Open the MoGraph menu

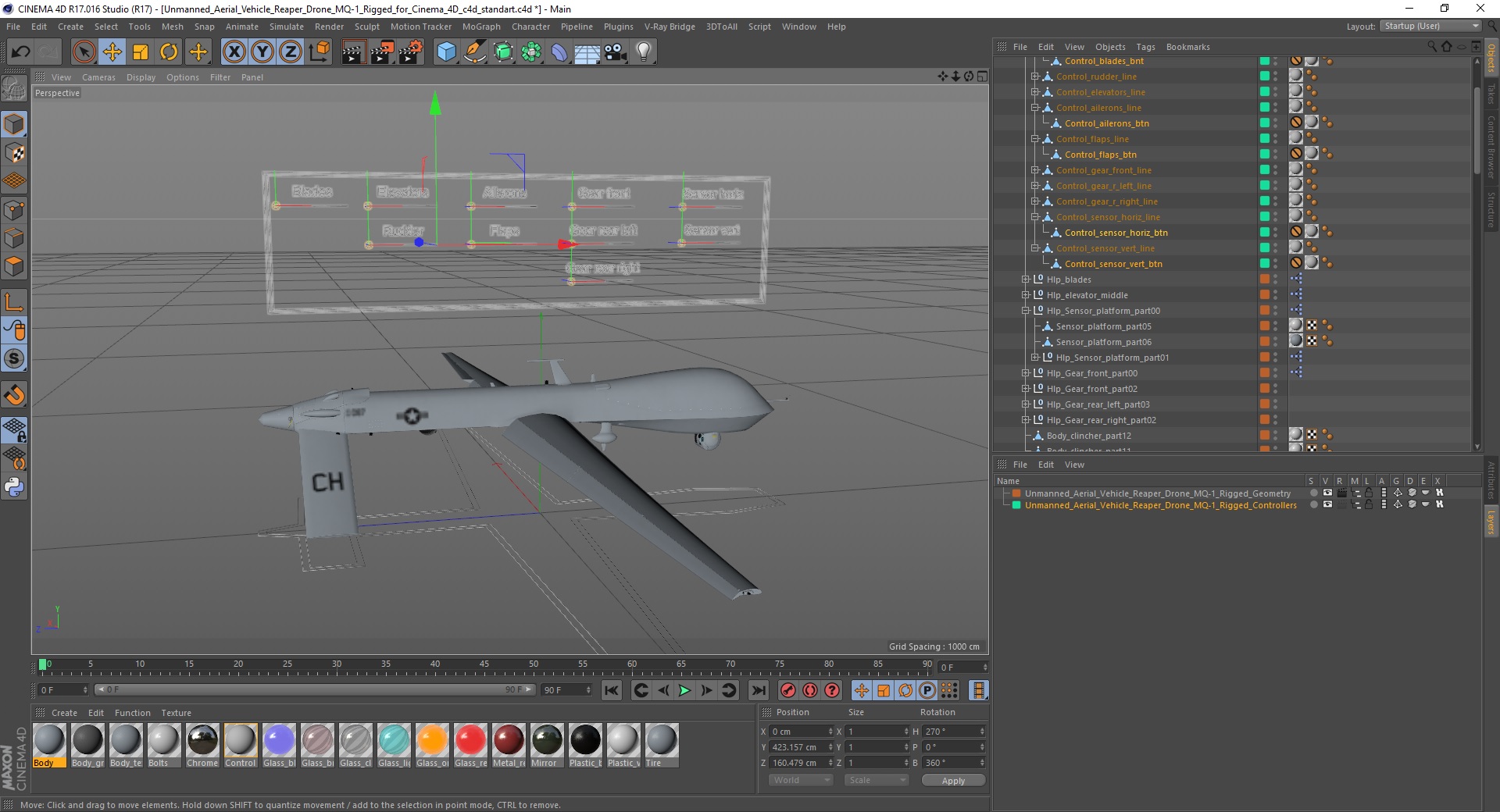pyautogui.click(x=481, y=27)
